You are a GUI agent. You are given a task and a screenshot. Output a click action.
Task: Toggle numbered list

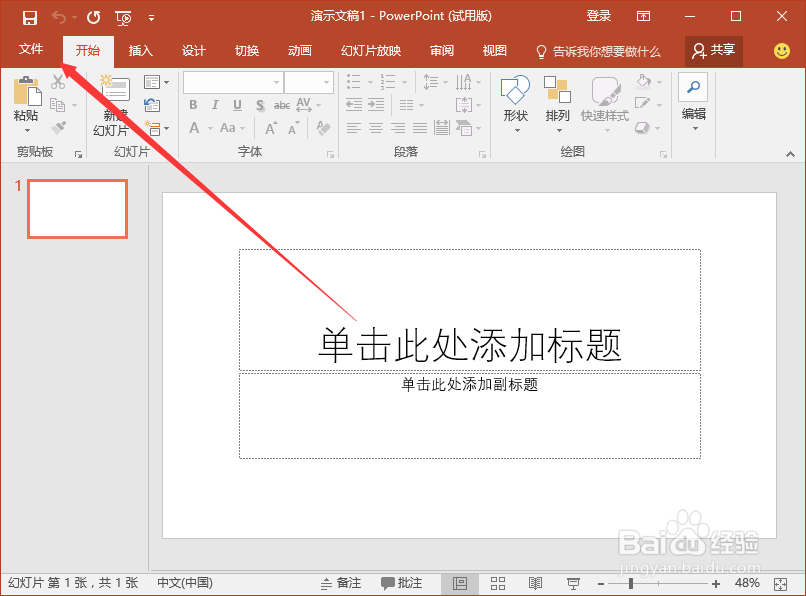pyautogui.click(x=388, y=81)
